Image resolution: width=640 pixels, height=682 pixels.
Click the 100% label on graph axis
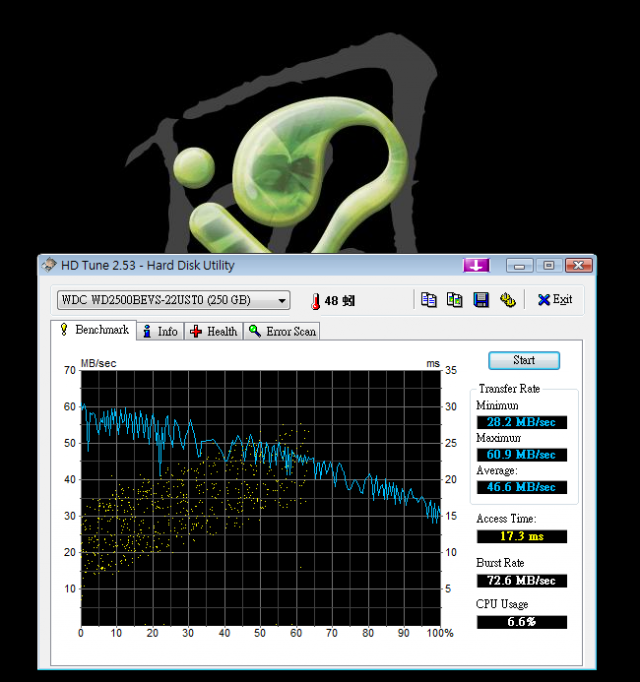pyautogui.click(x=440, y=633)
